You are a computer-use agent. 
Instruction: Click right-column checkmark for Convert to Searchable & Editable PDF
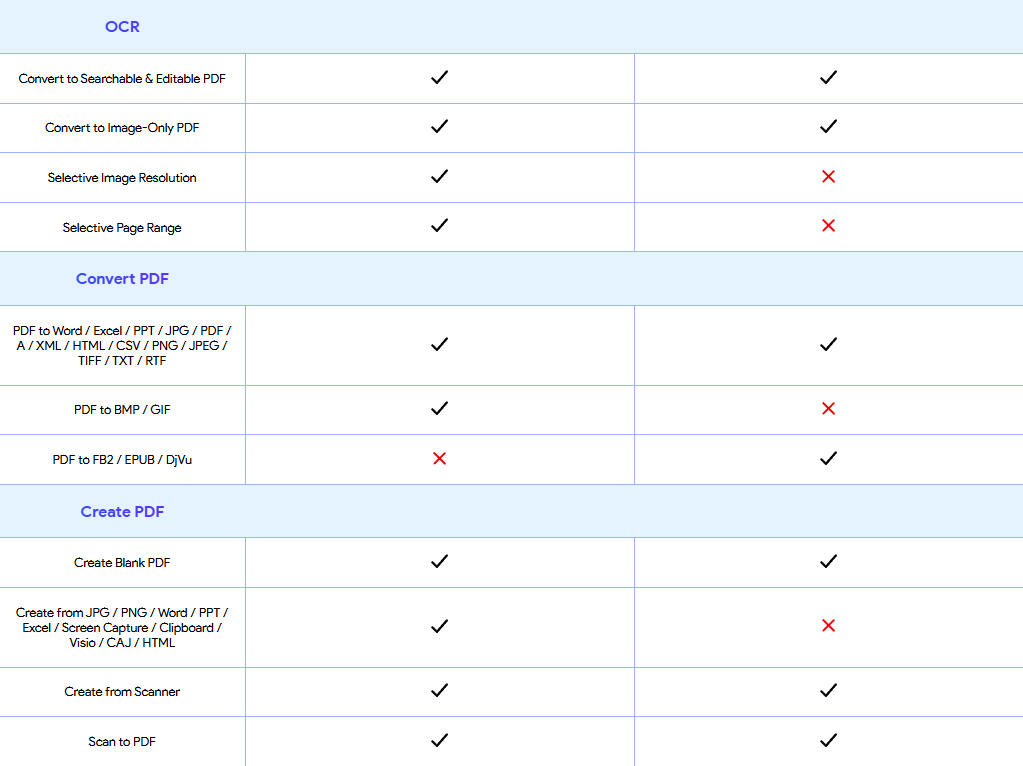click(x=829, y=77)
